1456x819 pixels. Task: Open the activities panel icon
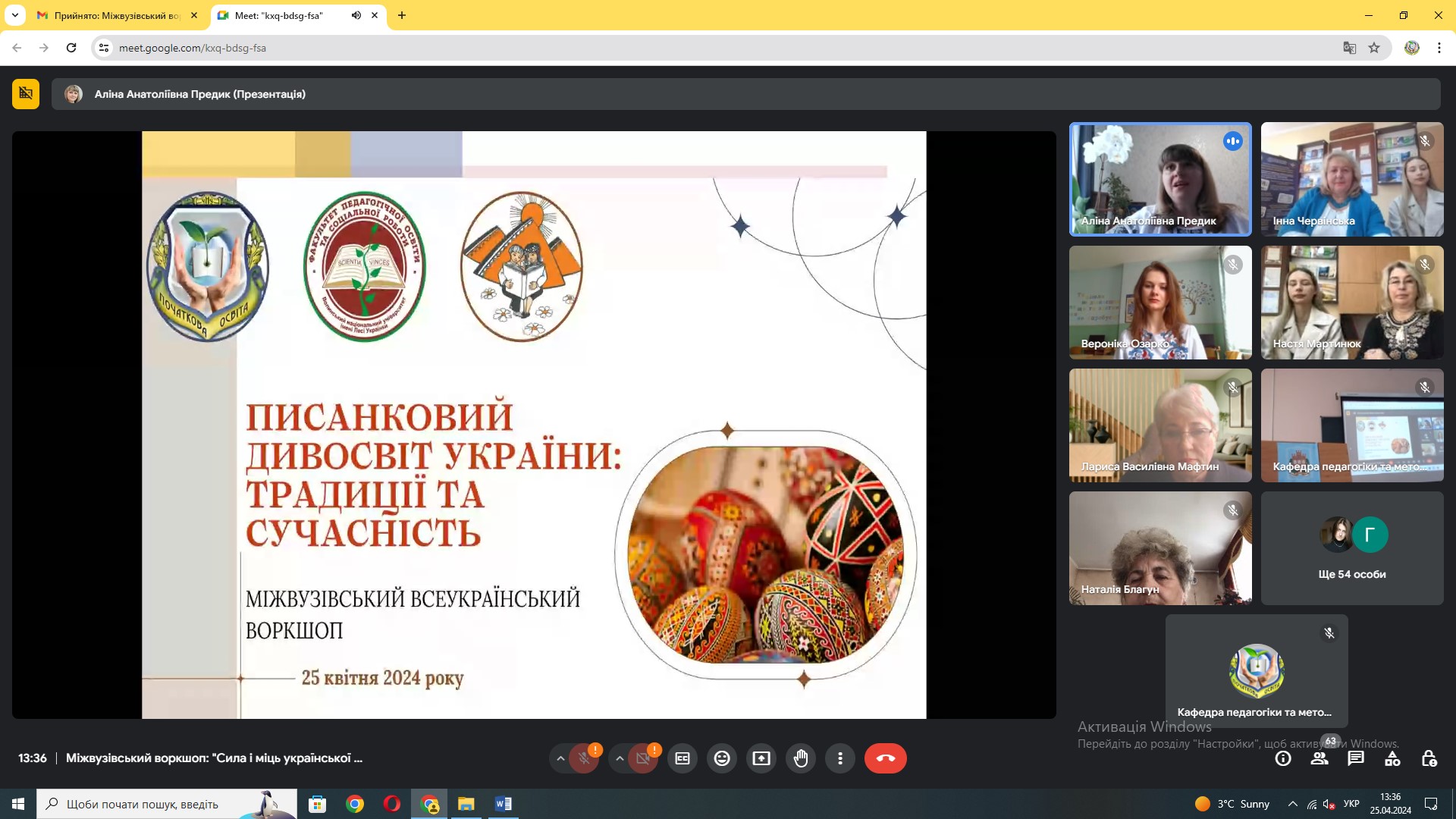coord(1392,758)
